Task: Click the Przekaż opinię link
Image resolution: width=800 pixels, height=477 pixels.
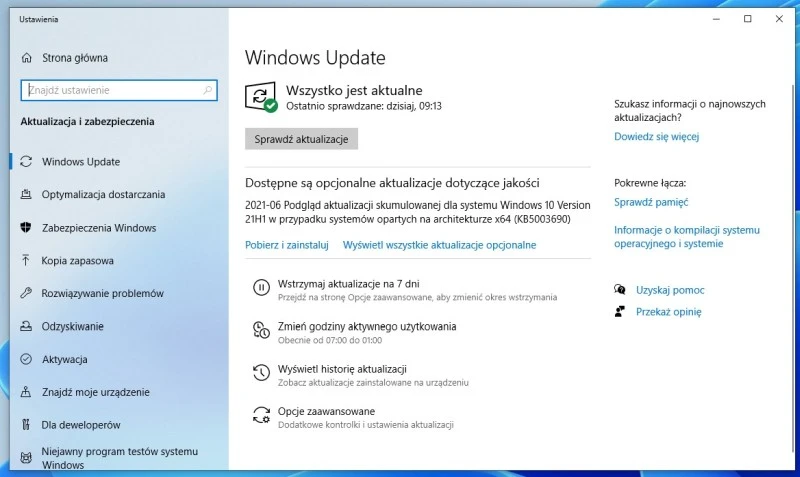Action: (x=668, y=312)
